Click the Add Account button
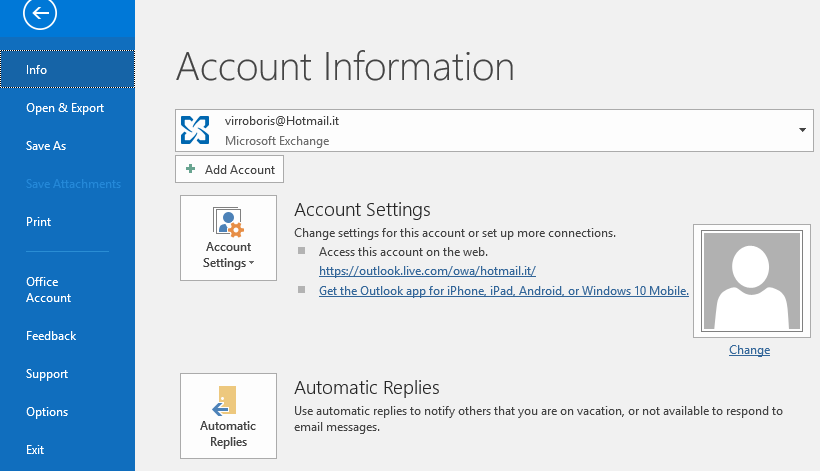Screen dimensions: 820x471 230,169
